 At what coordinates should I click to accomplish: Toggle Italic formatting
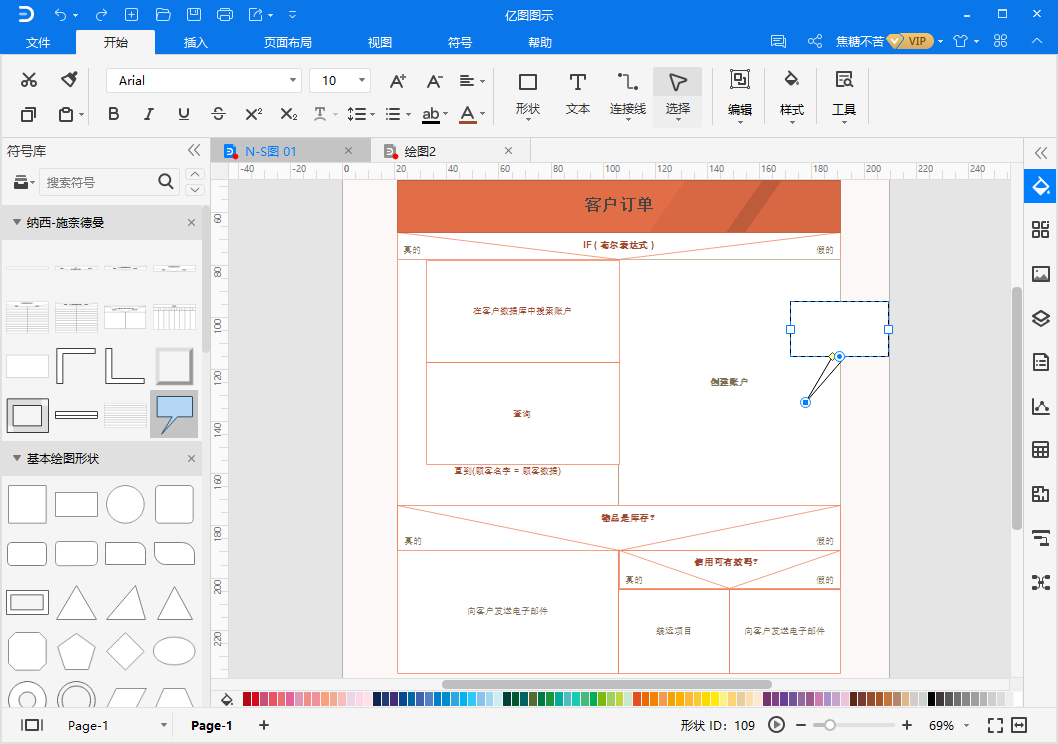(x=148, y=114)
